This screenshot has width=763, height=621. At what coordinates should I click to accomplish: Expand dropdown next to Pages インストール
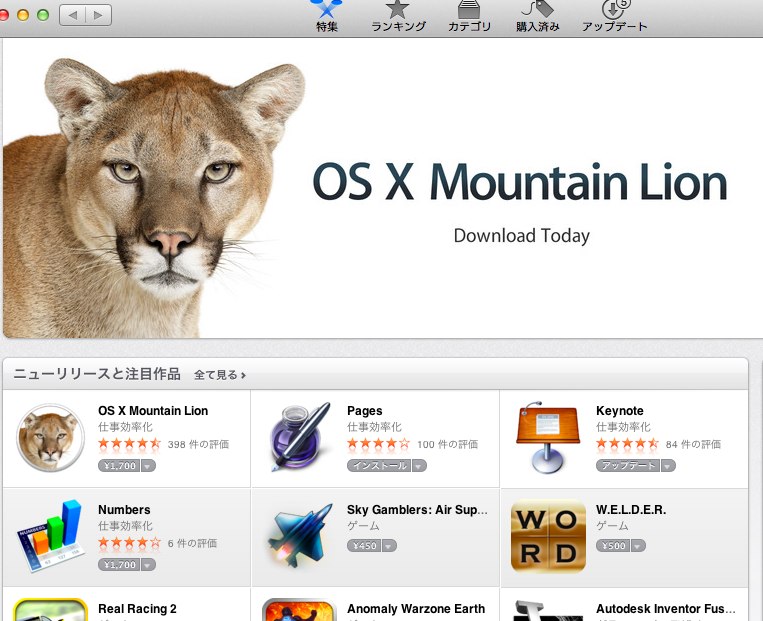pos(418,466)
